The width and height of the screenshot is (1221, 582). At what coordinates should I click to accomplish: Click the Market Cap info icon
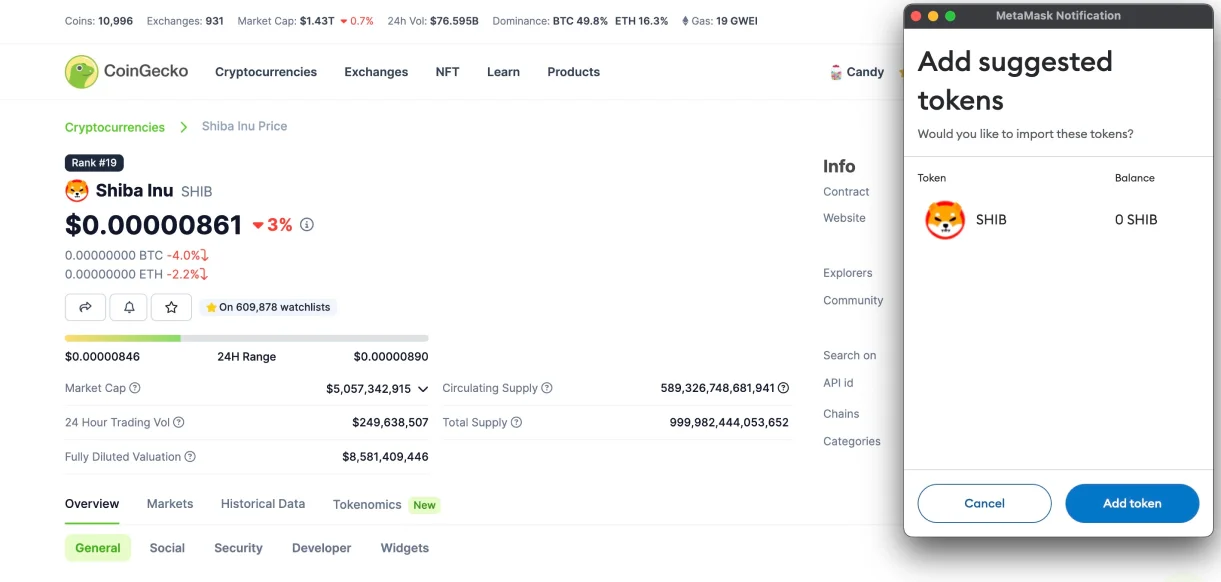[135, 388]
